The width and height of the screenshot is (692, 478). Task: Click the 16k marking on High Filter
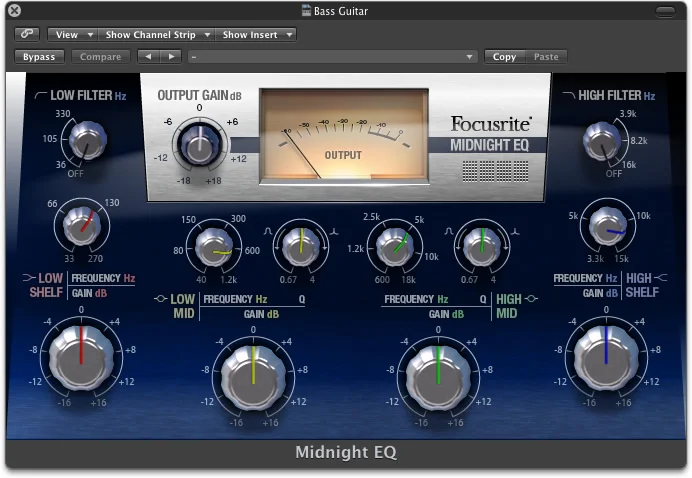pyautogui.click(x=629, y=165)
